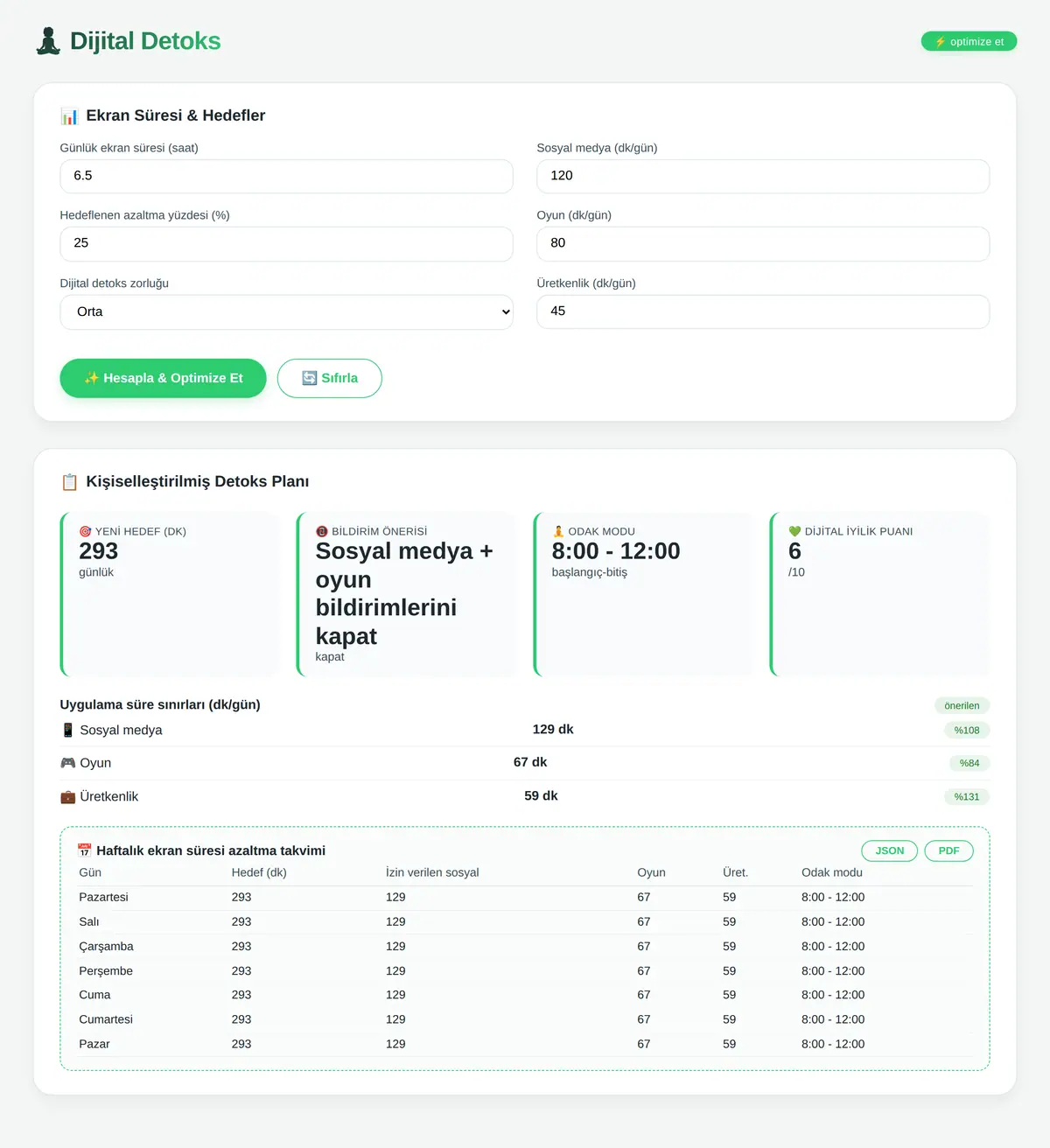Open the Dijital detoks zorluğu dropdown
This screenshot has width=1050, height=1148.
(x=286, y=311)
